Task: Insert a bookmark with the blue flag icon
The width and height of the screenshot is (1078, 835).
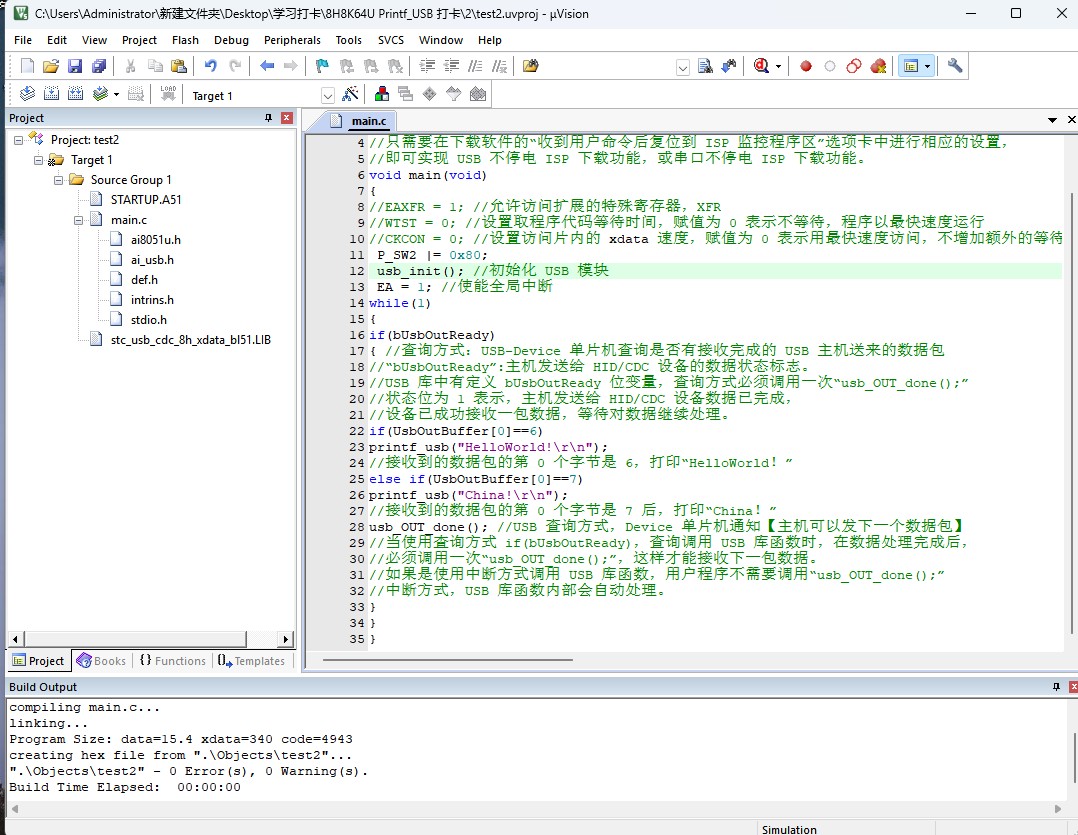Action: click(x=322, y=66)
